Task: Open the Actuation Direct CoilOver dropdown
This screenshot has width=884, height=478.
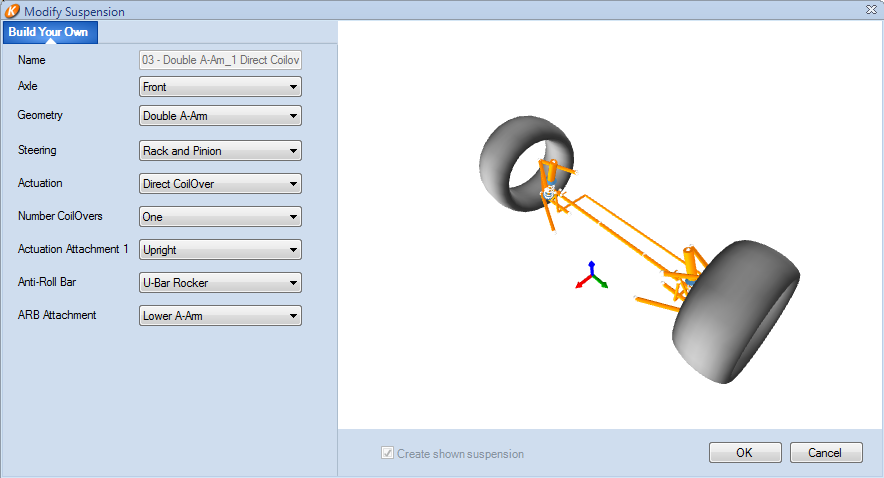Action: click(x=220, y=184)
